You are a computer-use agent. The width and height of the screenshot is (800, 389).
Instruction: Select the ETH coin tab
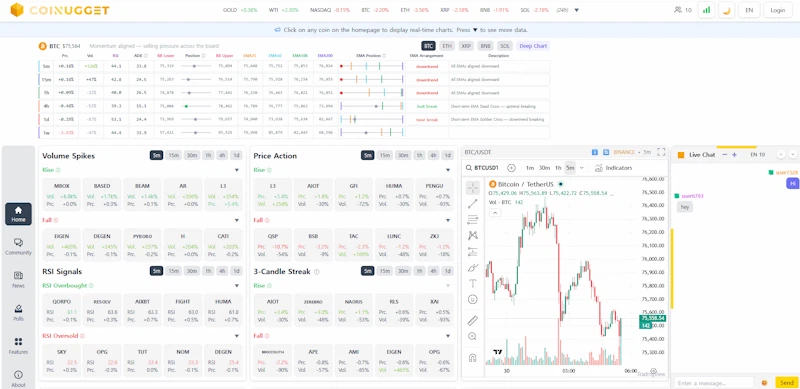(x=447, y=46)
